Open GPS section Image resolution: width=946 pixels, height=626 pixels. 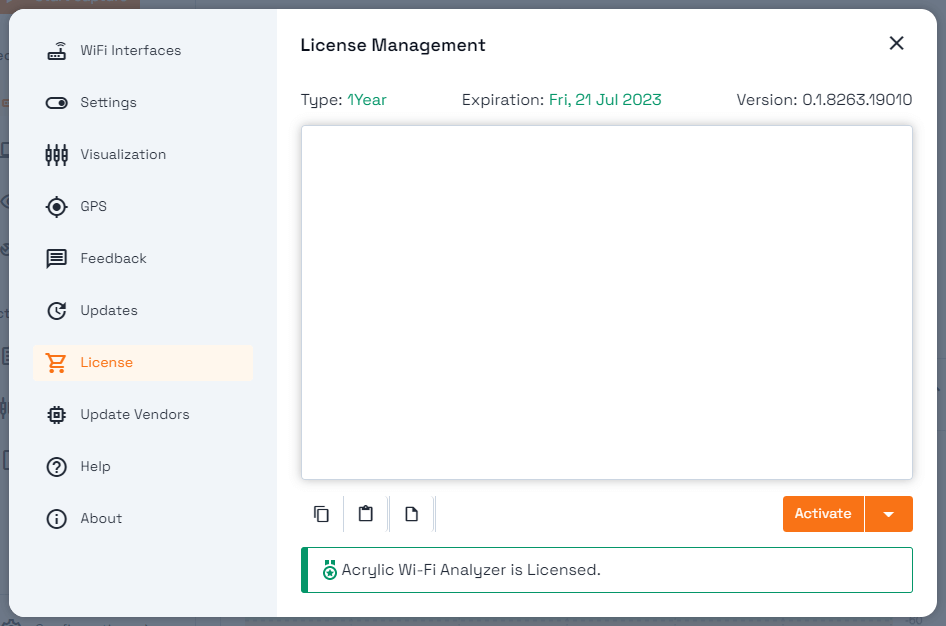pyautogui.click(x=143, y=207)
